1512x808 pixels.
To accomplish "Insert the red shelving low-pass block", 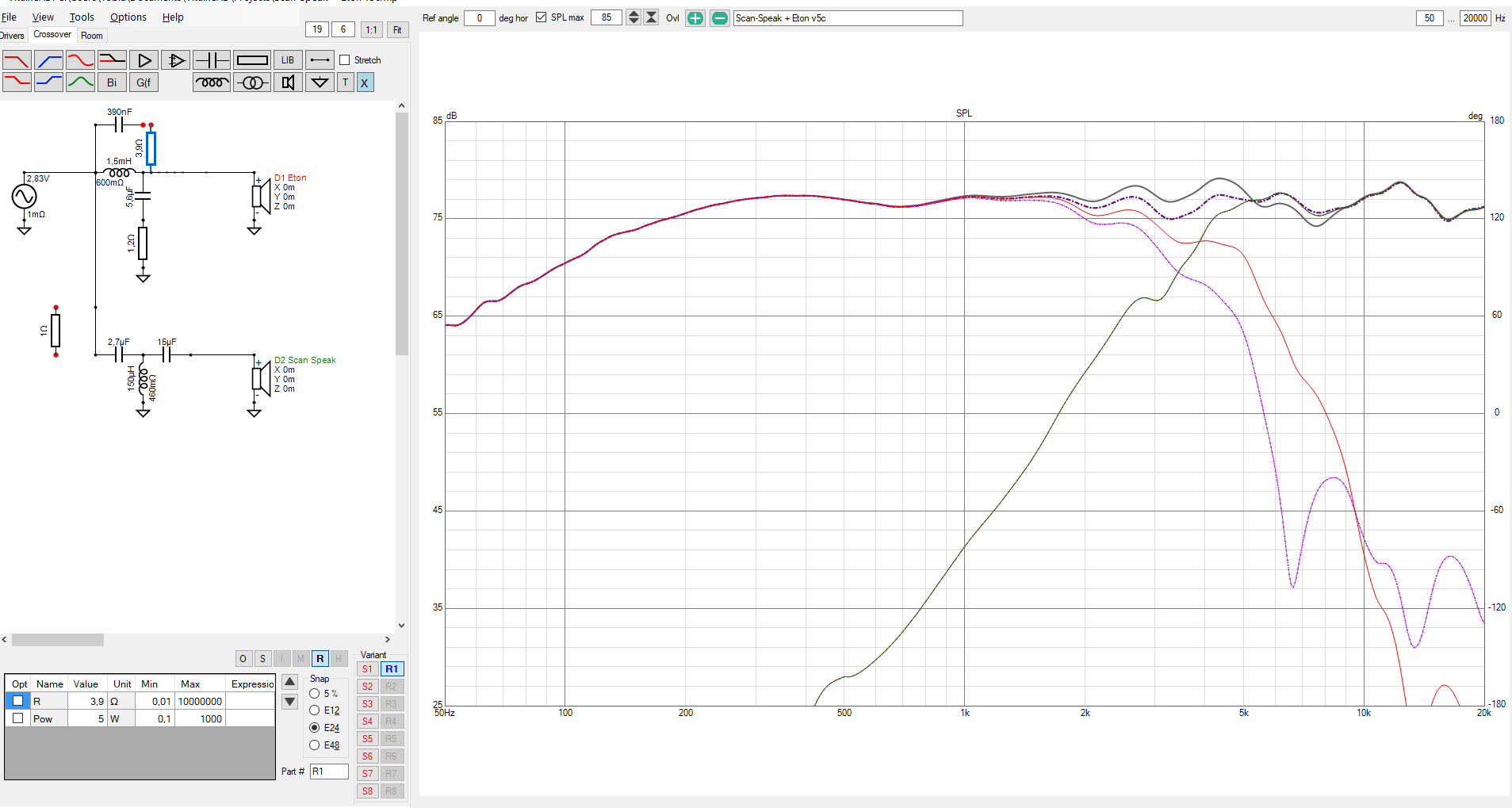I will pyautogui.click(x=17, y=82).
